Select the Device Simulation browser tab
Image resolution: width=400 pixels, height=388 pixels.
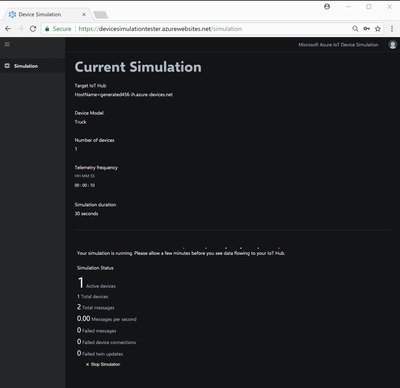click(47, 14)
